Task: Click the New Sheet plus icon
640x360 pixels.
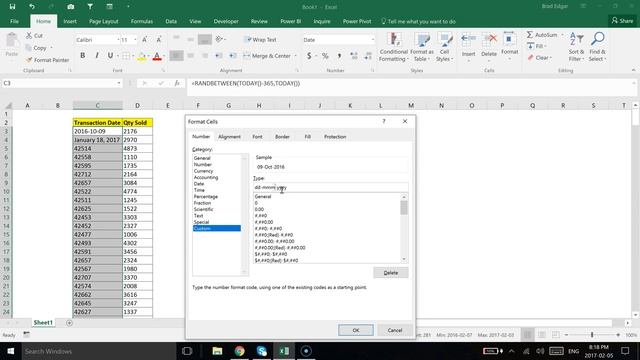Action: click(x=69, y=323)
